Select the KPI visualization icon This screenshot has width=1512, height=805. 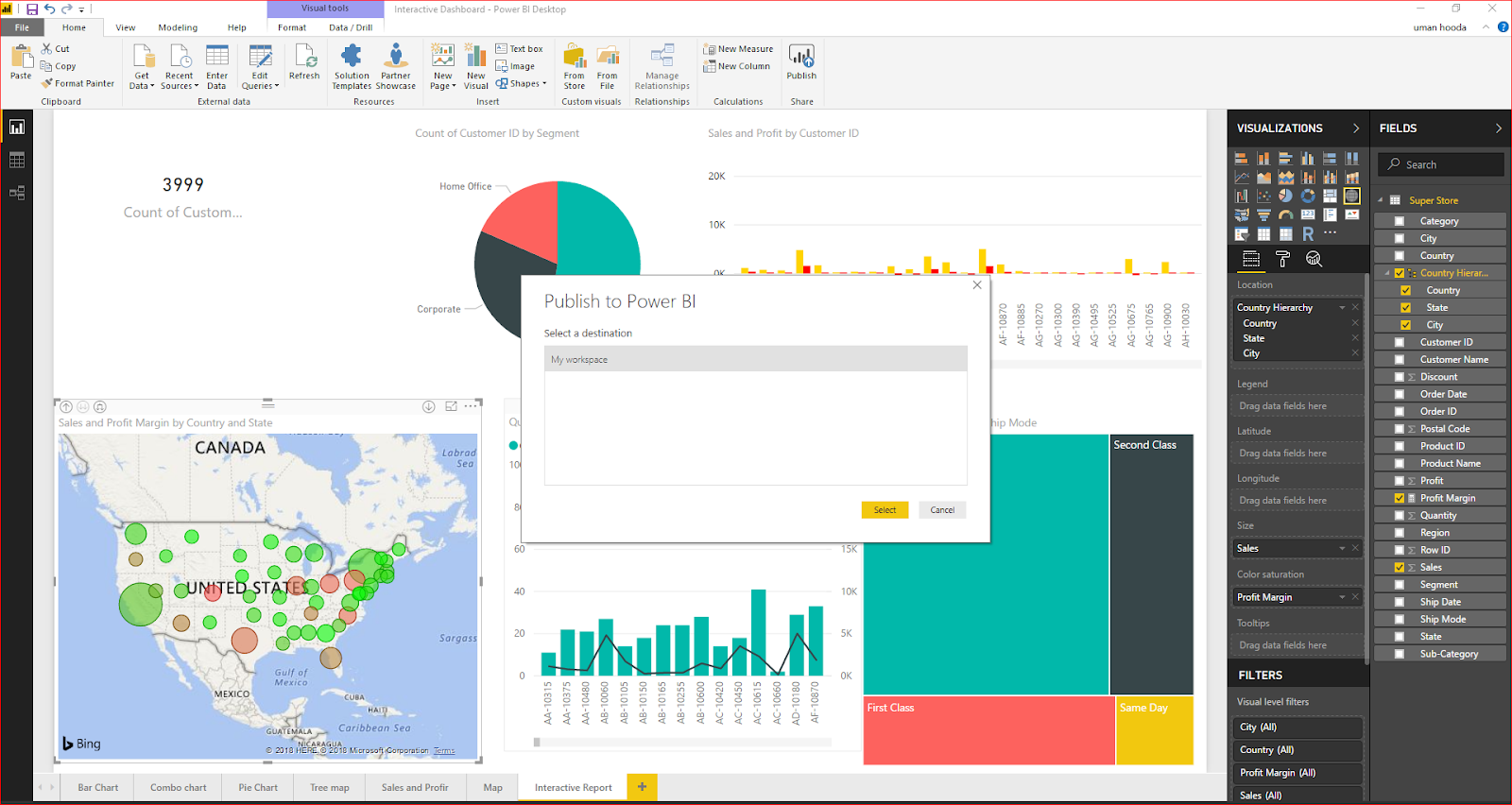(x=1352, y=214)
